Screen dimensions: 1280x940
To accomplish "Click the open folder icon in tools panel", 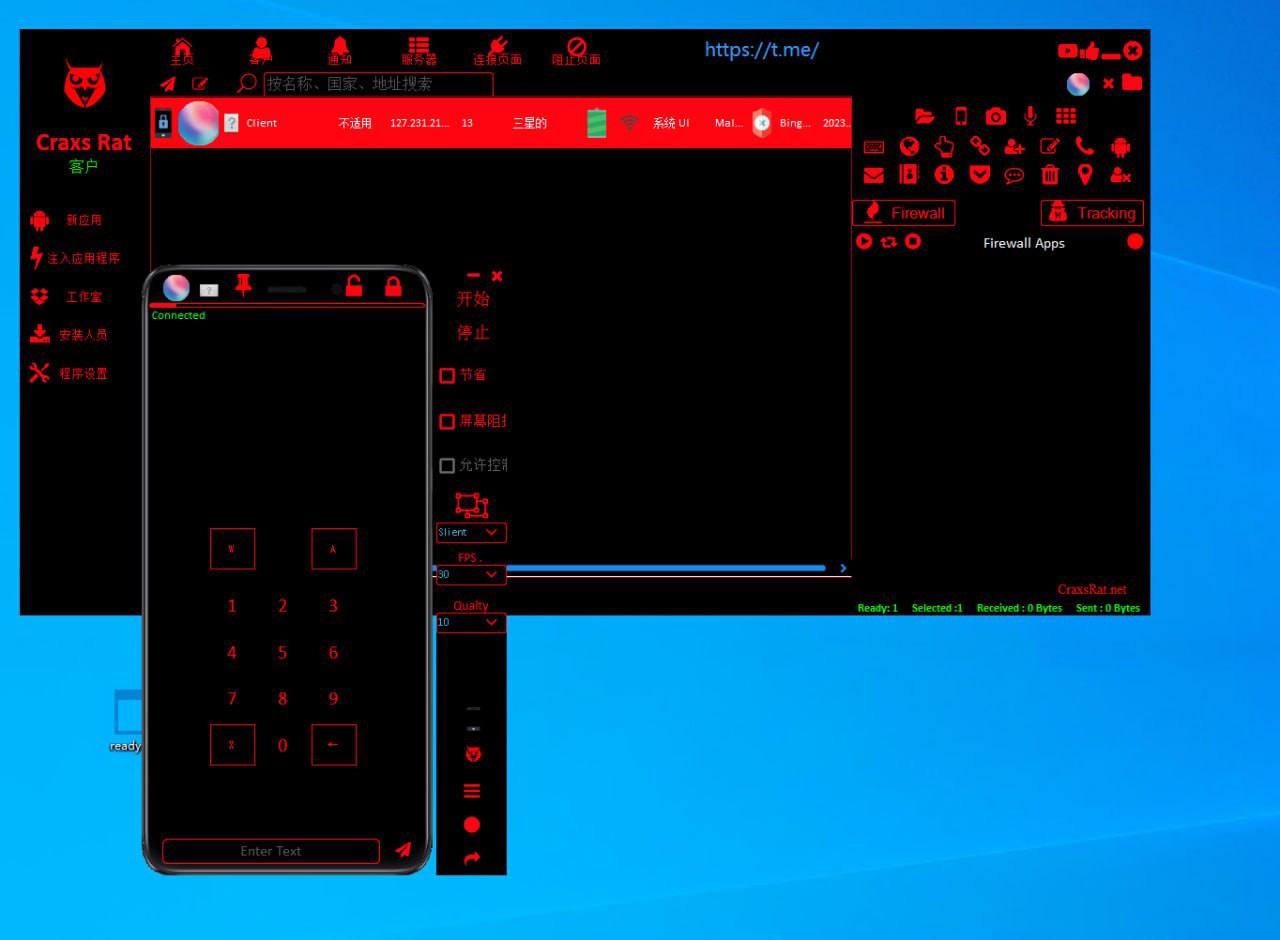I will (x=925, y=116).
